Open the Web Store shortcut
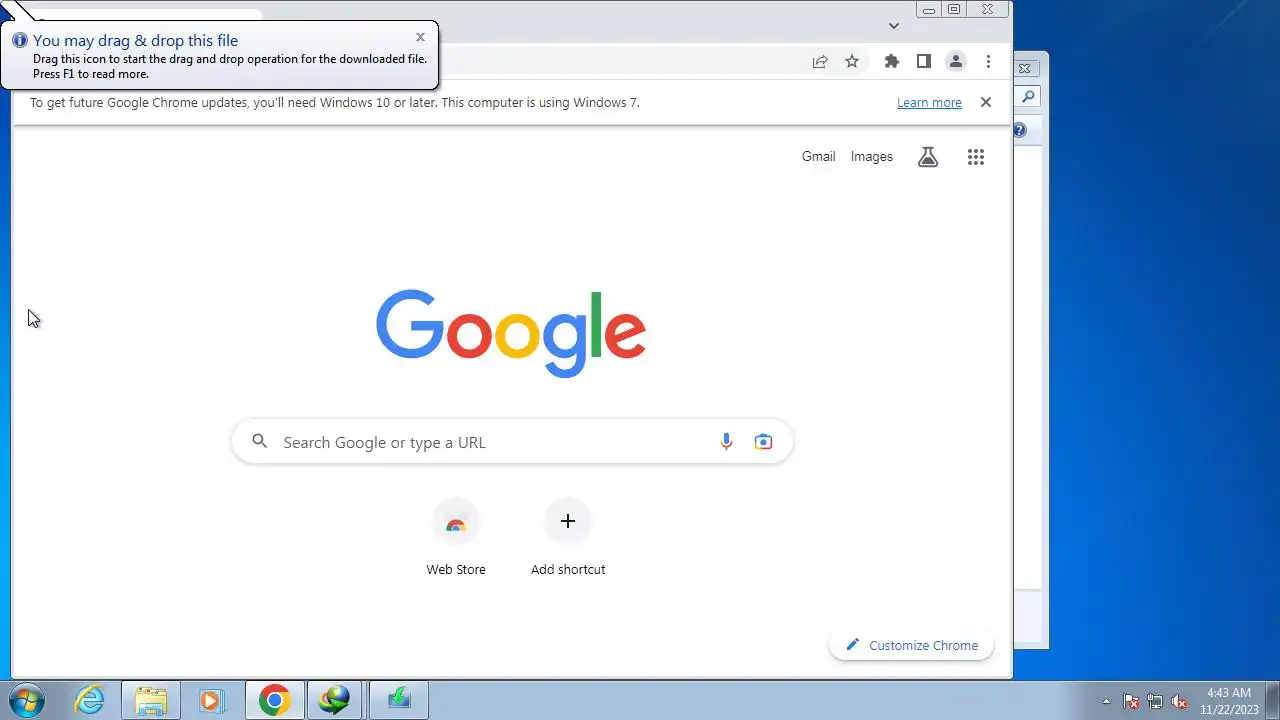 (x=456, y=538)
